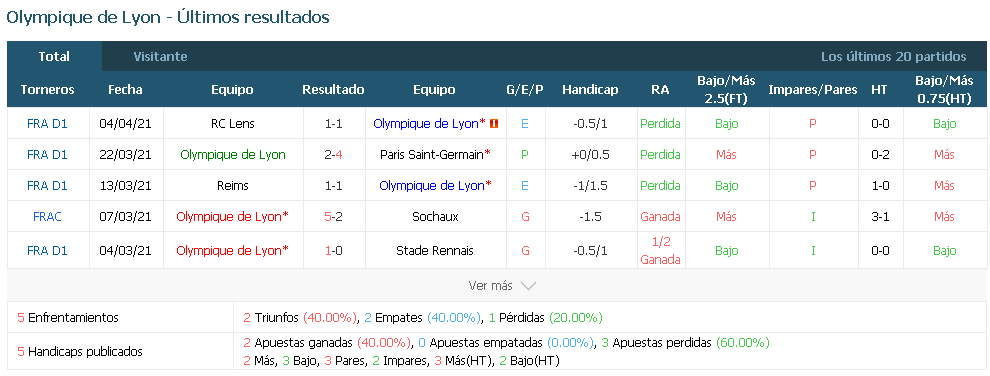Click the Stade Rennais team name

(434, 250)
